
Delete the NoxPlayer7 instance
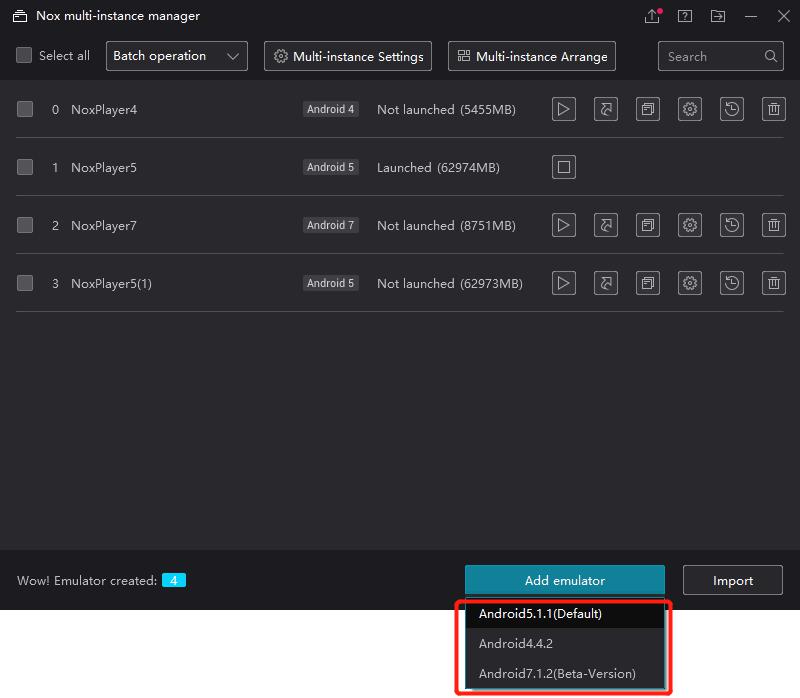pos(773,225)
